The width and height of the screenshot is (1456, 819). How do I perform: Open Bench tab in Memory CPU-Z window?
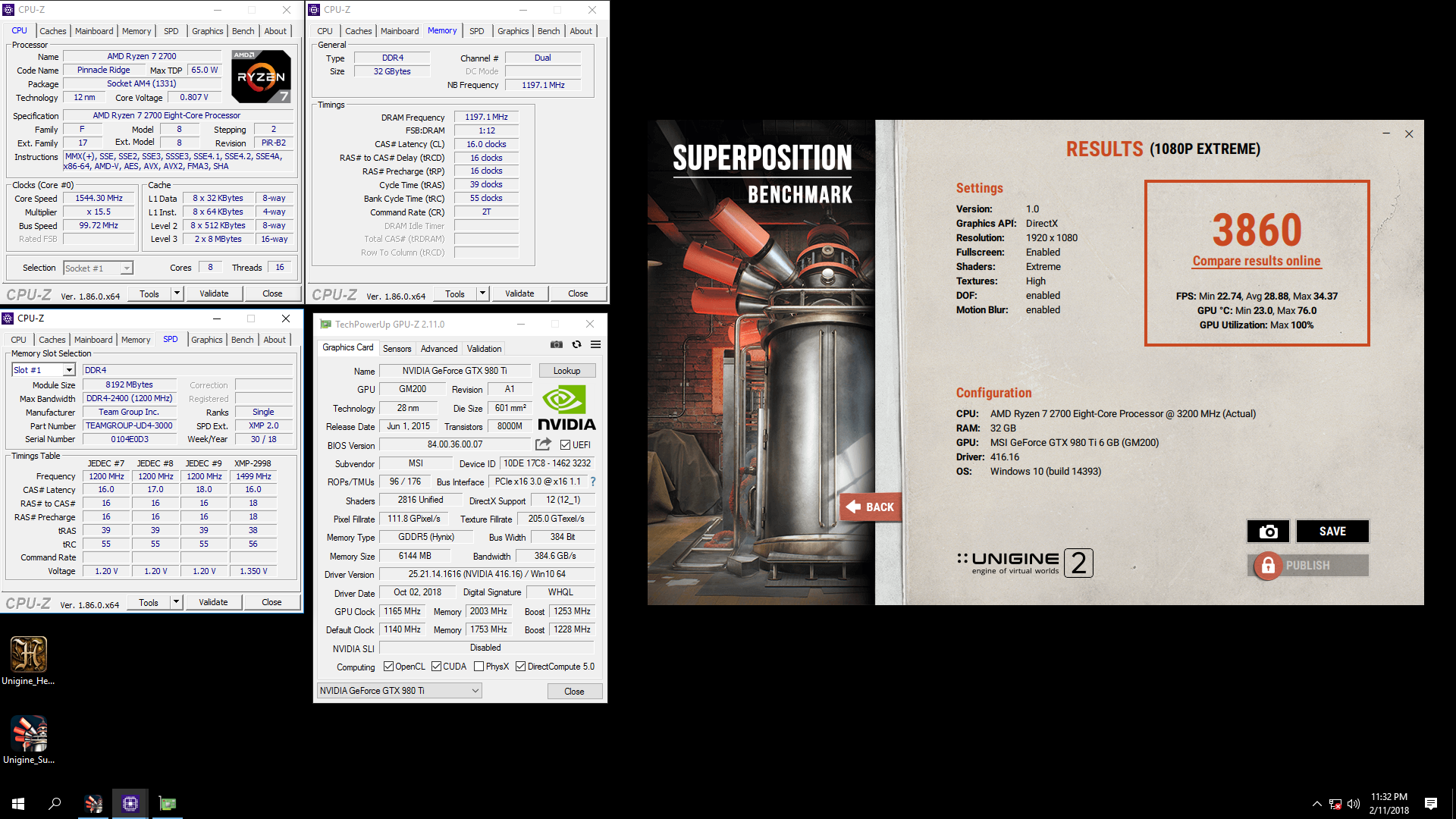point(548,31)
